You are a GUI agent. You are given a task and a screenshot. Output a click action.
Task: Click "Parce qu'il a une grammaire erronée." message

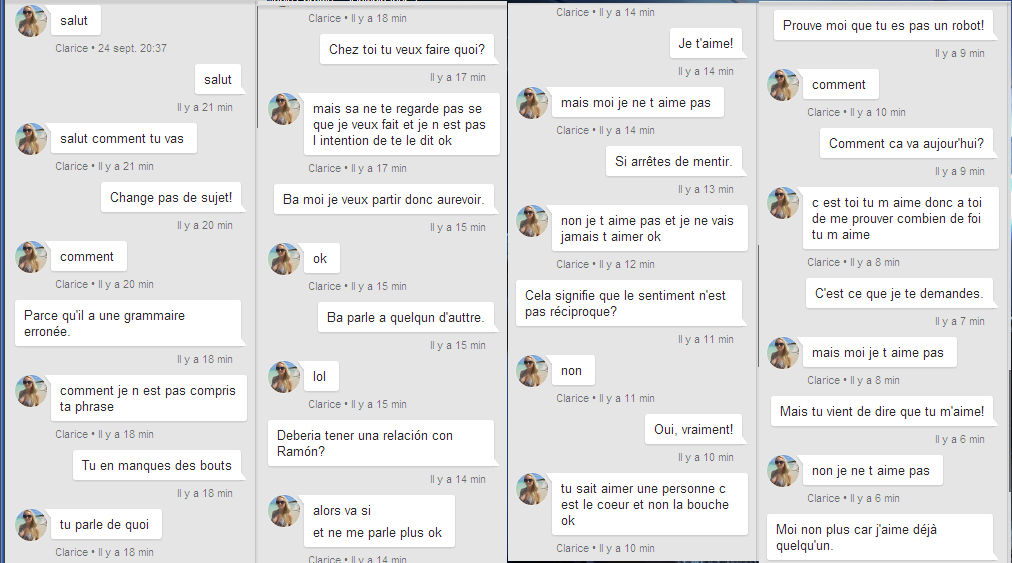(128, 323)
